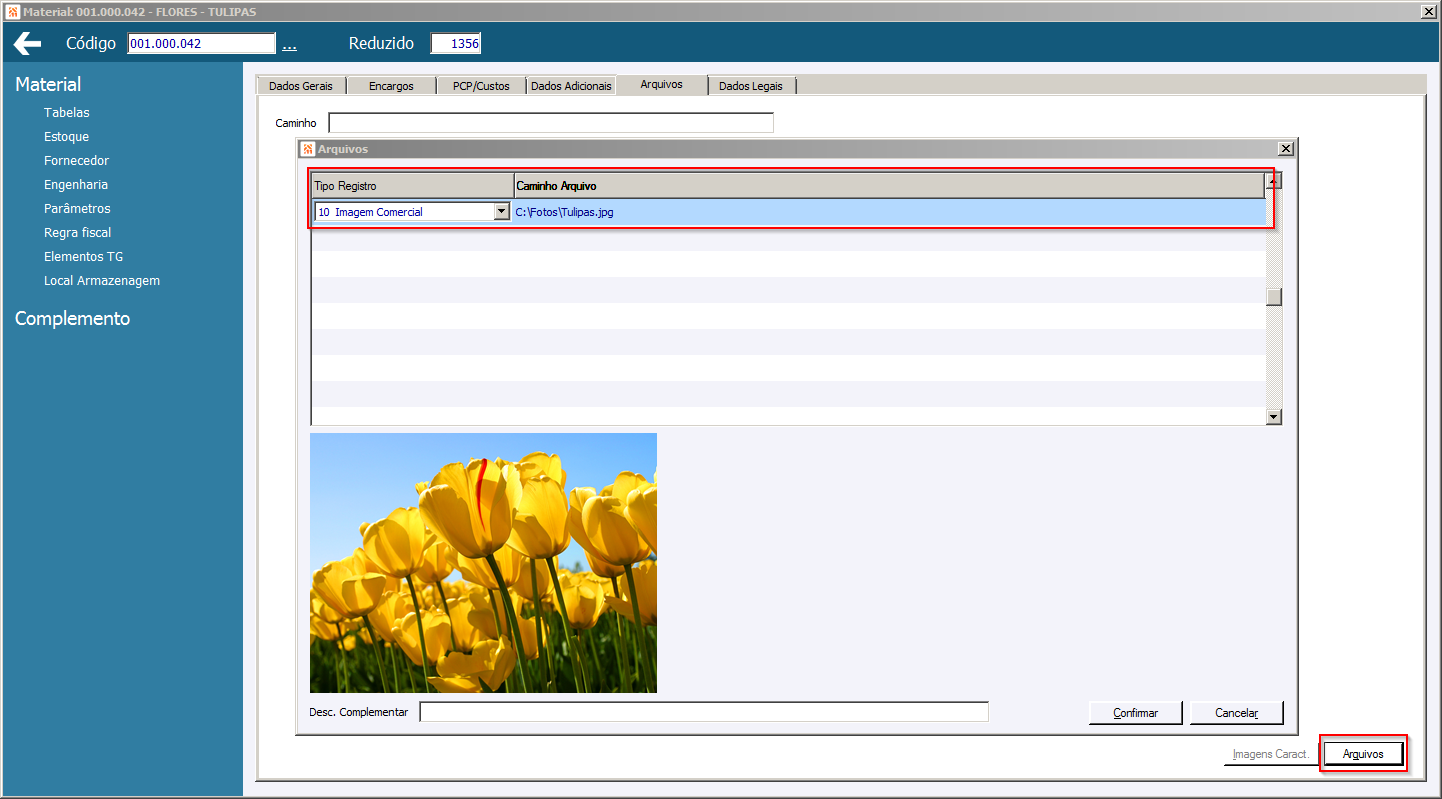
Task: Click the Caminho input field
Action: click(x=551, y=123)
